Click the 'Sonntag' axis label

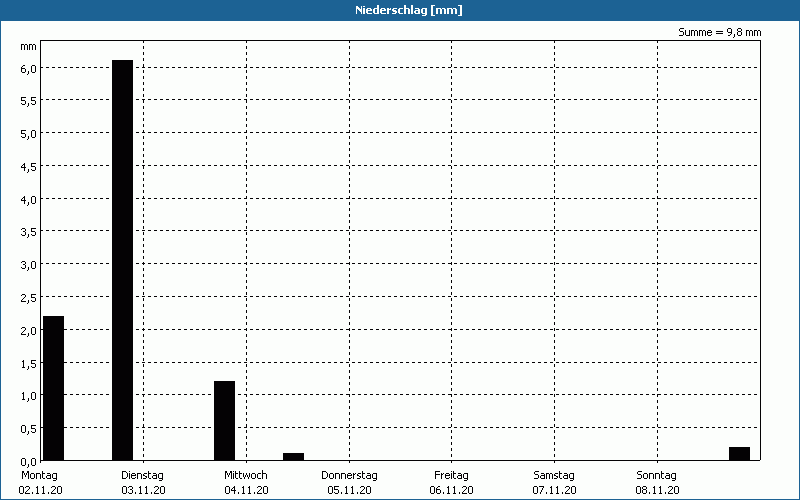pos(657,475)
